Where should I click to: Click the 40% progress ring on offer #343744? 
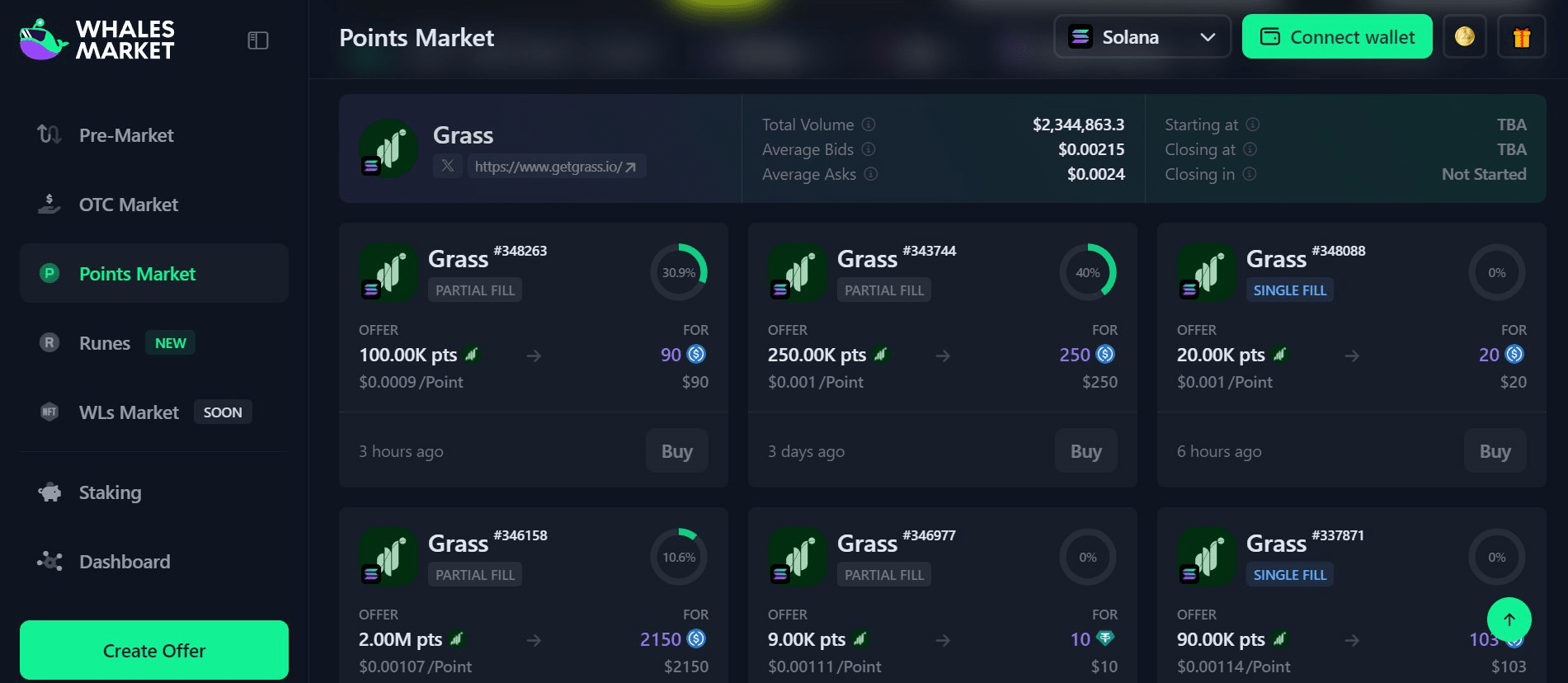click(x=1087, y=272)
